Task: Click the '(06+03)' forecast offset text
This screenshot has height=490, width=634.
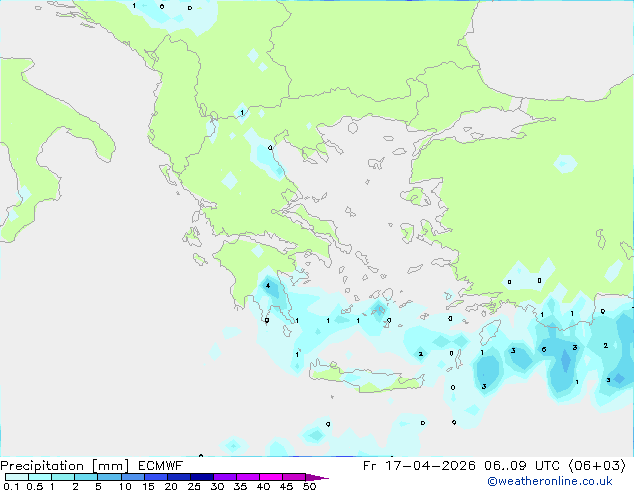Action: [597, 466]
